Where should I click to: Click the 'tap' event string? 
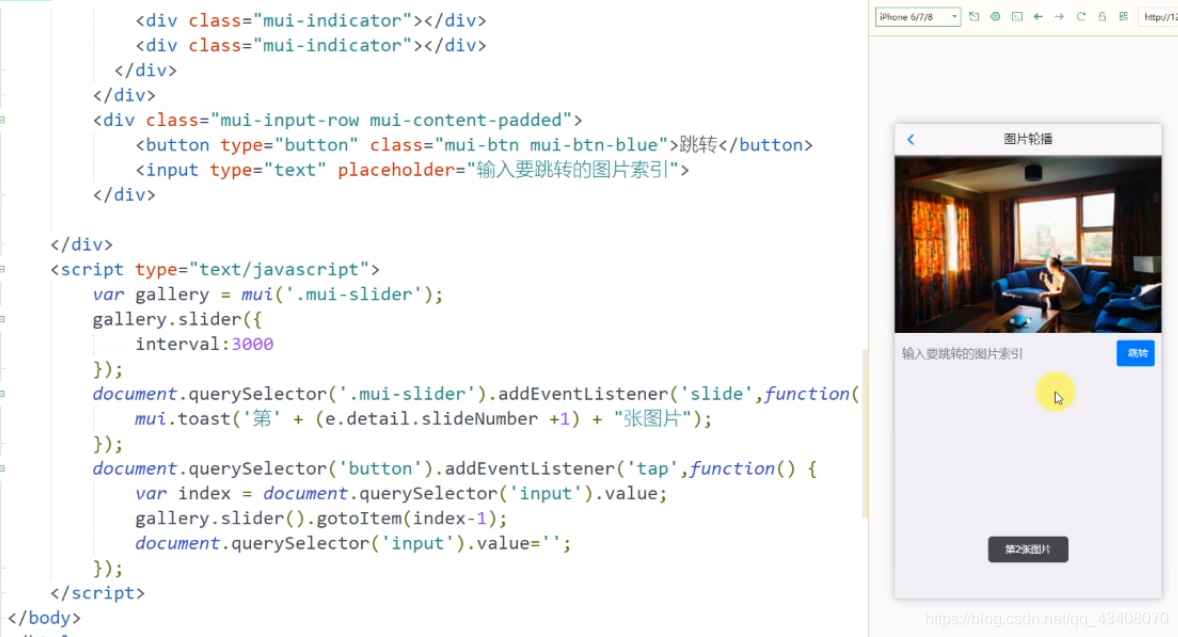click(652, 469)
